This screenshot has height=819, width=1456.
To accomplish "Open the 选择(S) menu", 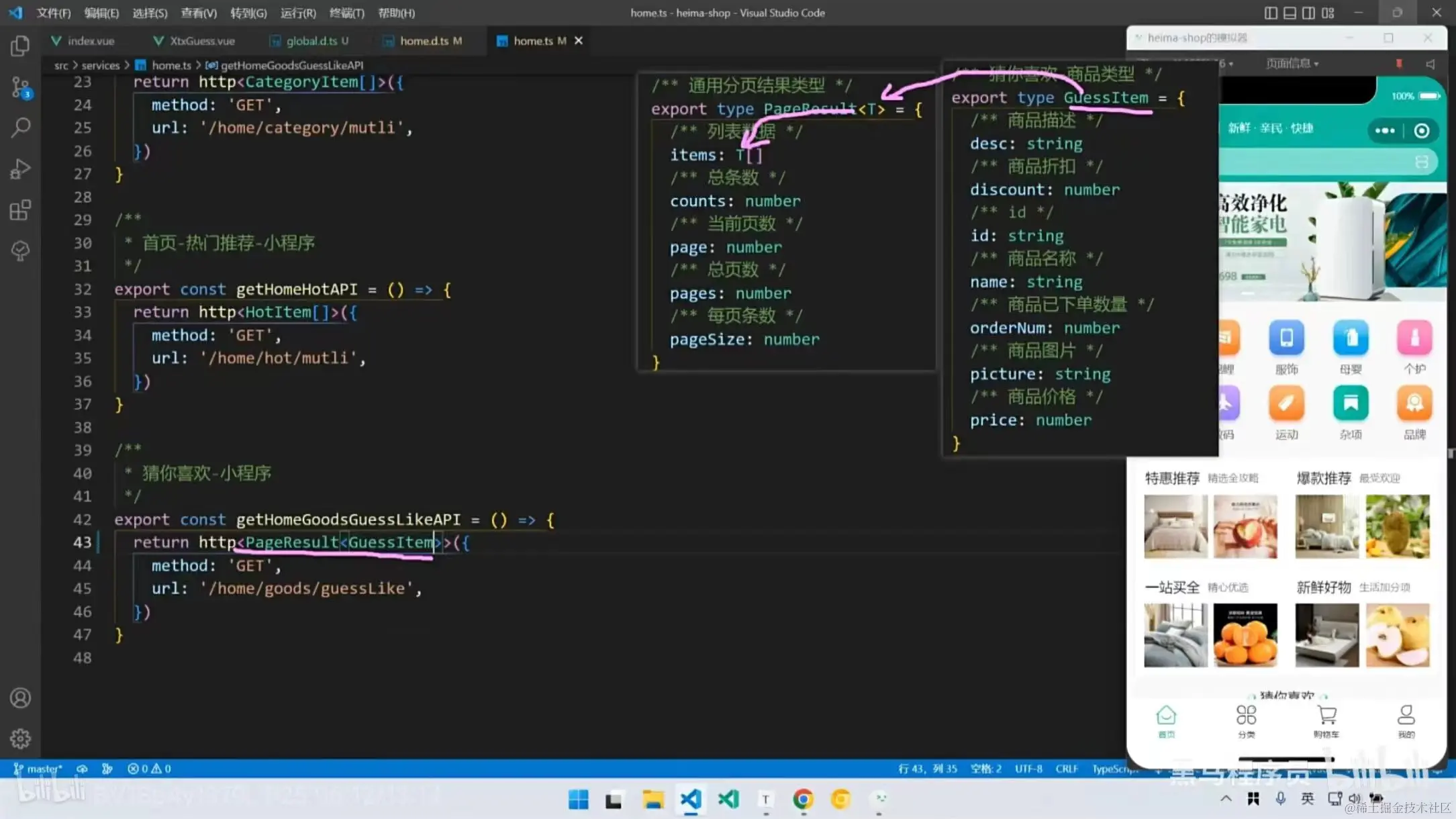I will click(150, 13).
